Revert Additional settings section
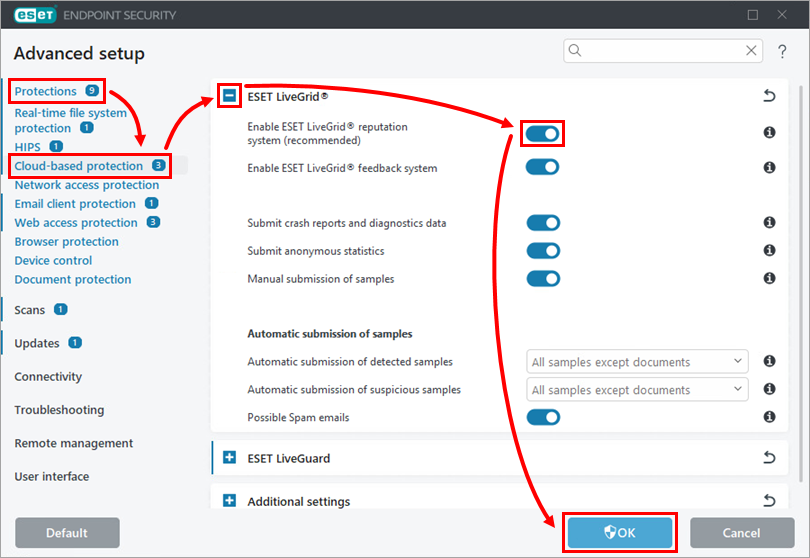 769,500
